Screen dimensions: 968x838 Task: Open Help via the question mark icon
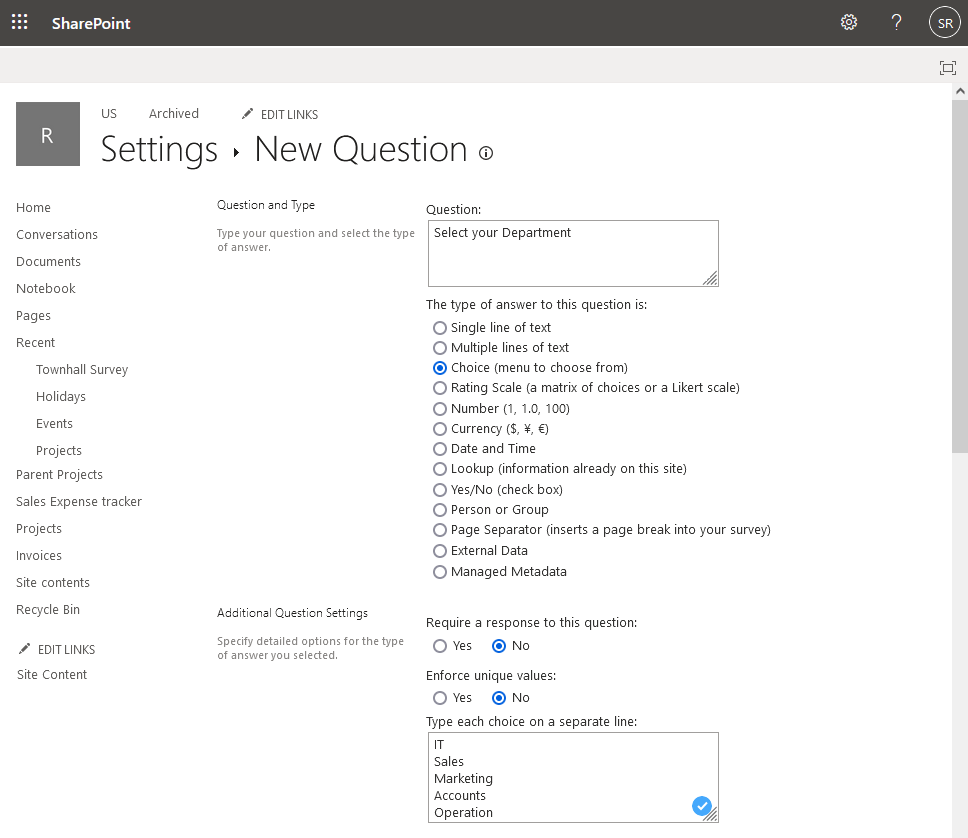point(896,21)
